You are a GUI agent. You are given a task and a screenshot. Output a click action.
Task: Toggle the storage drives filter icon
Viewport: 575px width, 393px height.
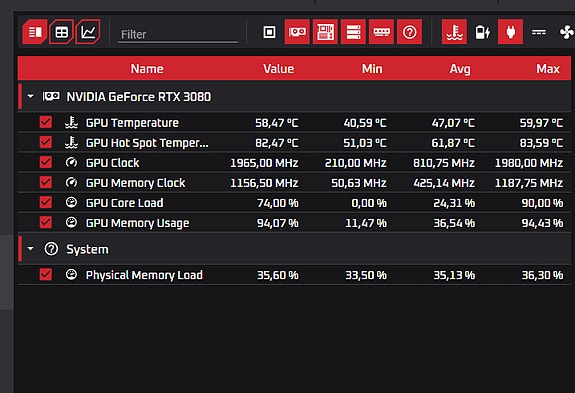pos(353,32)
